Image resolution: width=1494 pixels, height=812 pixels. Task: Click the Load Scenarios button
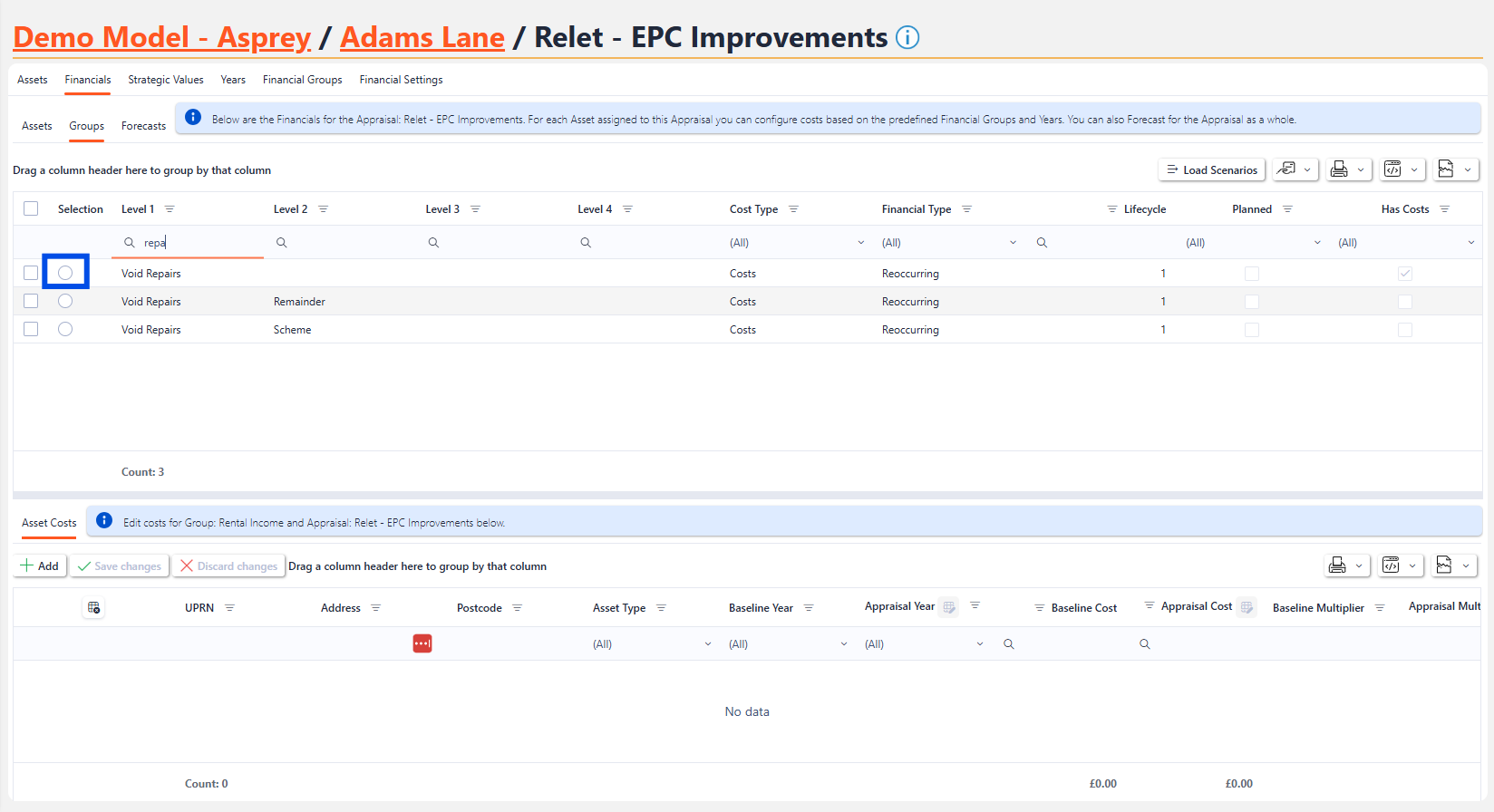pyautogui.click(x=1211, y=169)
